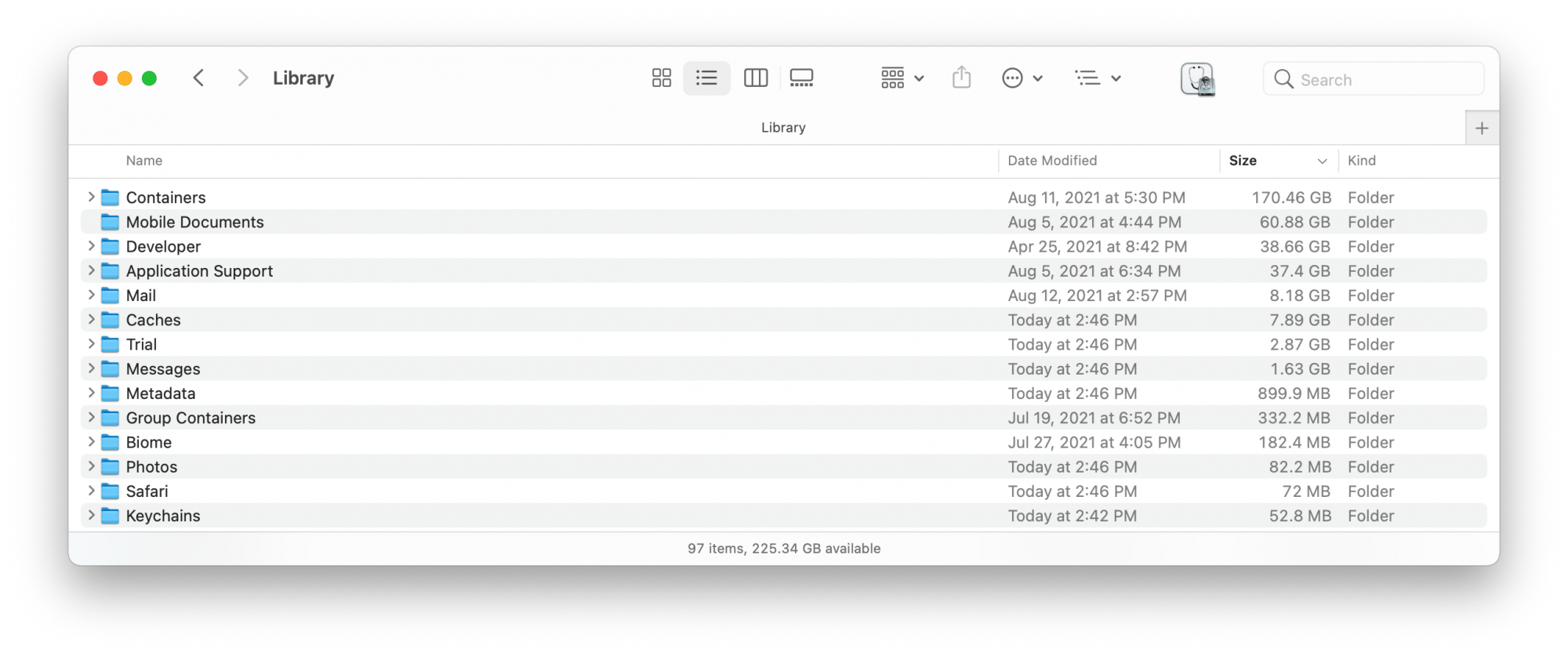The width and height of the screenshot is (1568, 656).
Task: Select the Library tab
Action: (x=783, y=128)
